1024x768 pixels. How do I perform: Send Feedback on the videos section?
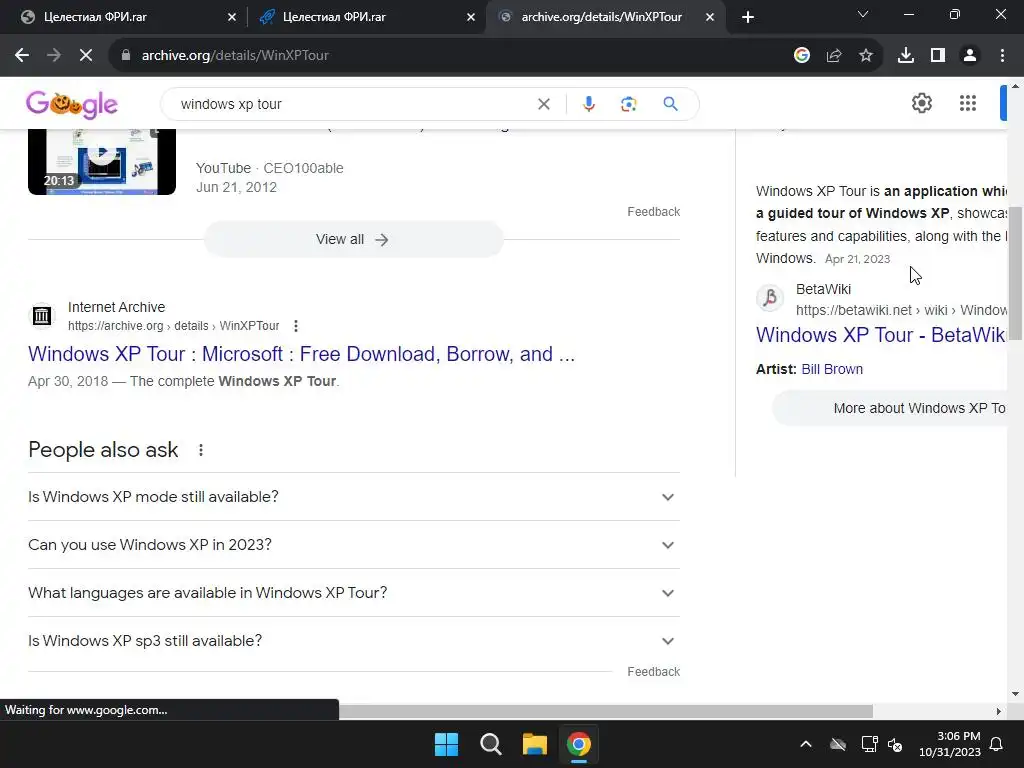(x=653, y=212)
